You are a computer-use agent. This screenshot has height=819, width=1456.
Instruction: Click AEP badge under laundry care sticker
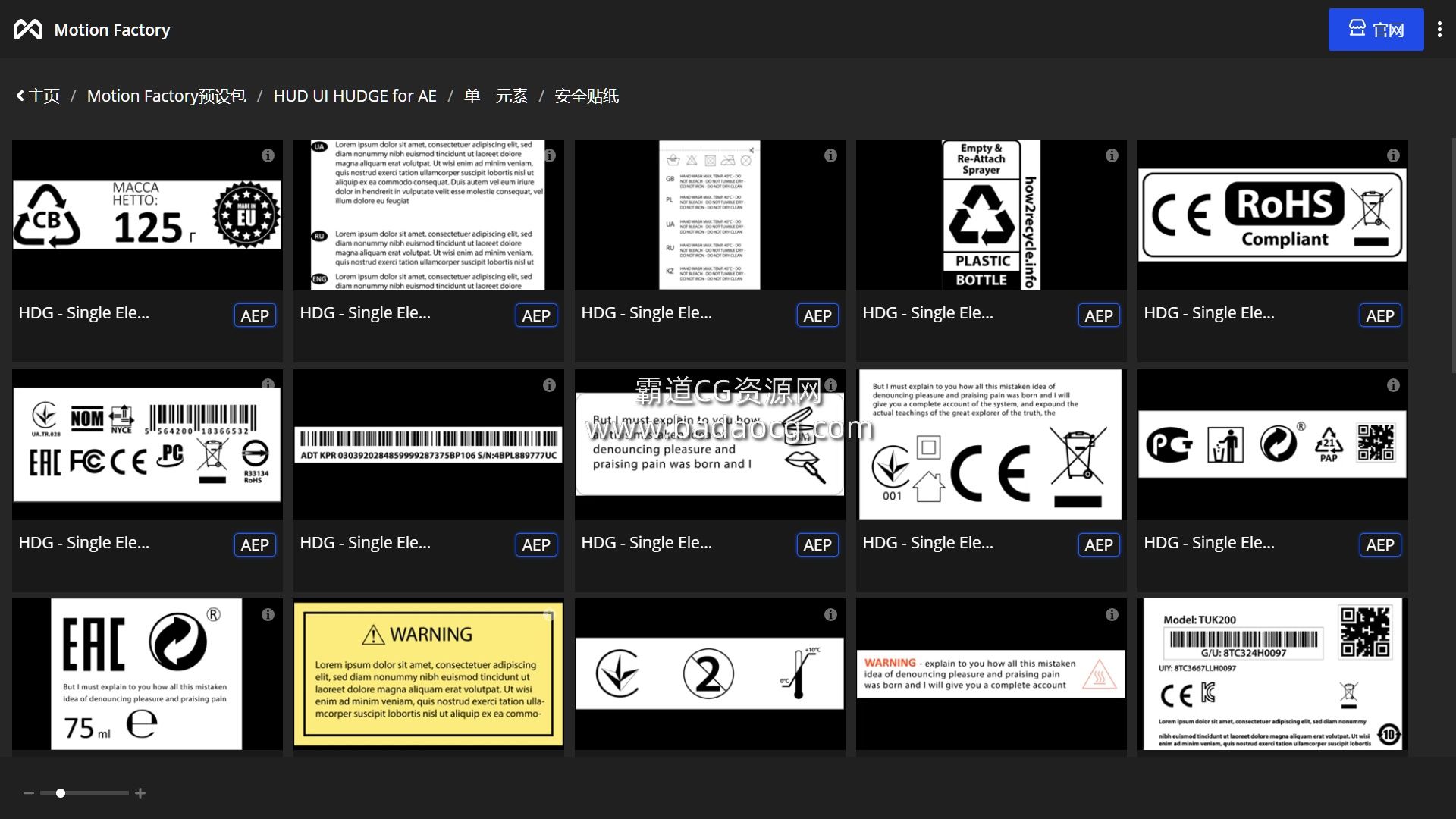[x=817, y=315]
